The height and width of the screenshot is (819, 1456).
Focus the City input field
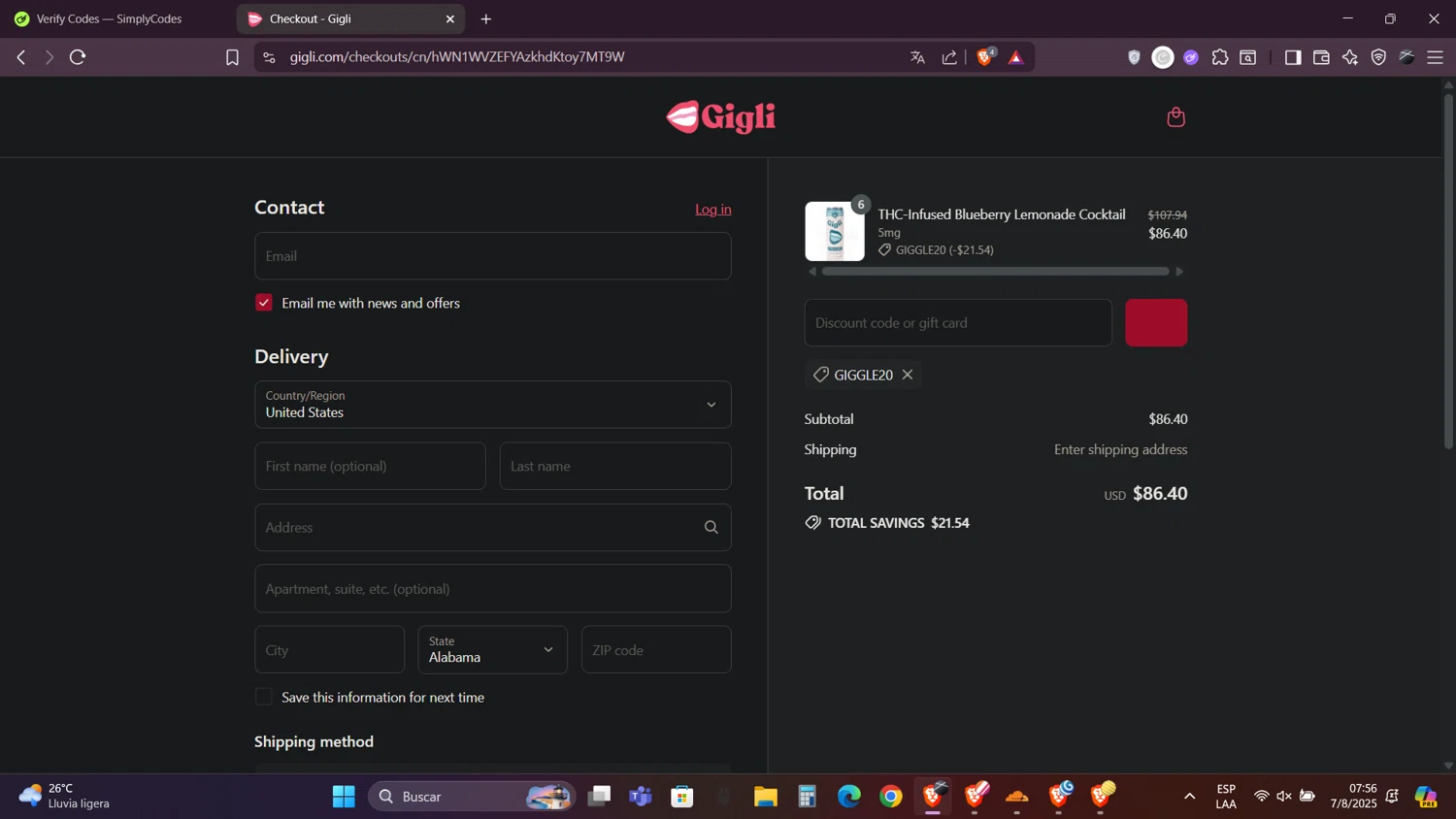point(330,650)
